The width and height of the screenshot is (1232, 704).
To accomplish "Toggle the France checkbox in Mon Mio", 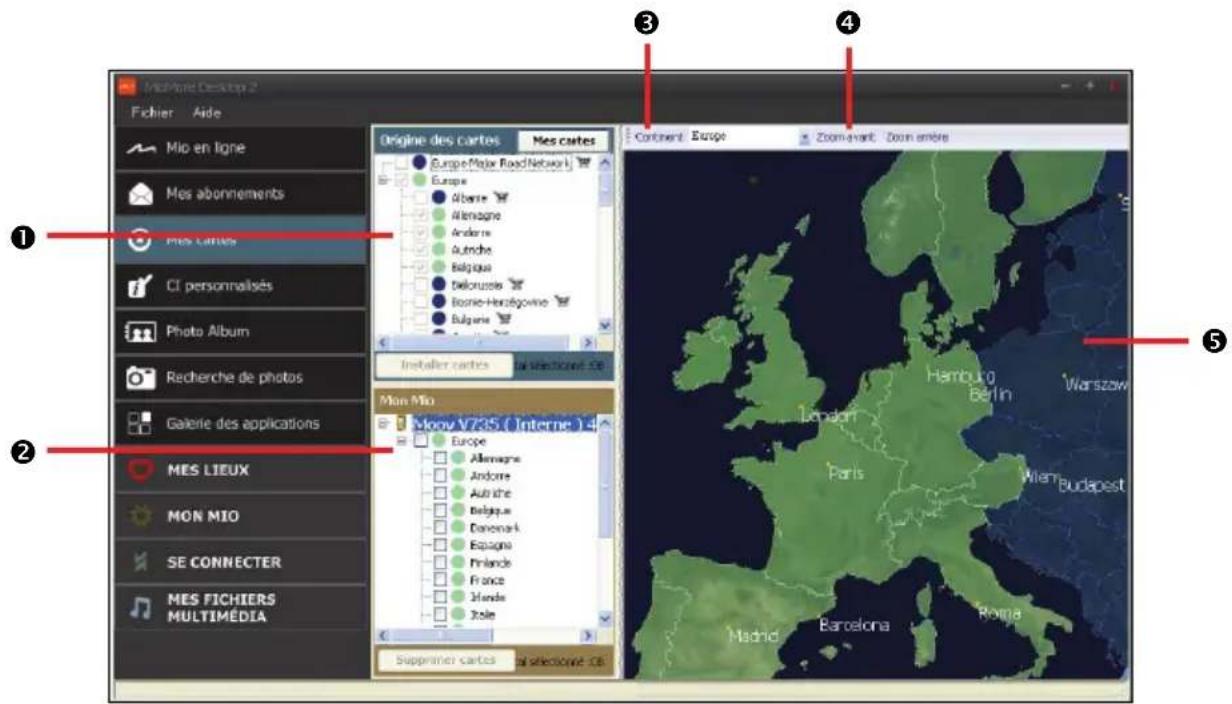I will (x=439, y=580).
